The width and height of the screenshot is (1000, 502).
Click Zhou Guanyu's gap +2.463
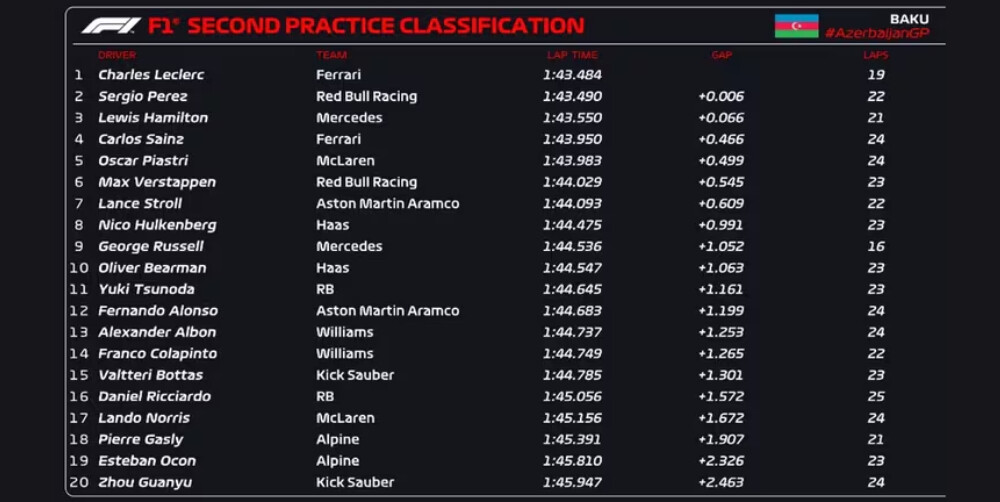(x=721, y=483)
